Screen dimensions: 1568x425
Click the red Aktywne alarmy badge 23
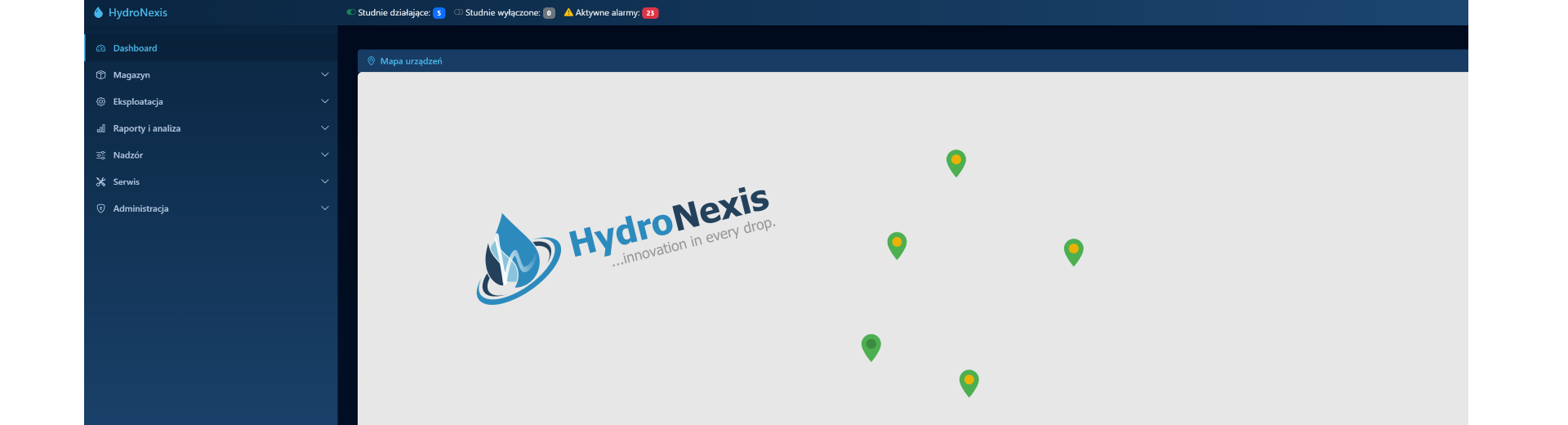(650, 13)
